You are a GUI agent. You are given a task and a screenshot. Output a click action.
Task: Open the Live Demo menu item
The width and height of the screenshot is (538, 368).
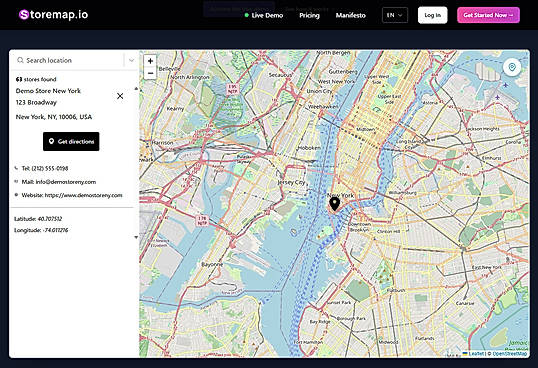click(264, 15)
